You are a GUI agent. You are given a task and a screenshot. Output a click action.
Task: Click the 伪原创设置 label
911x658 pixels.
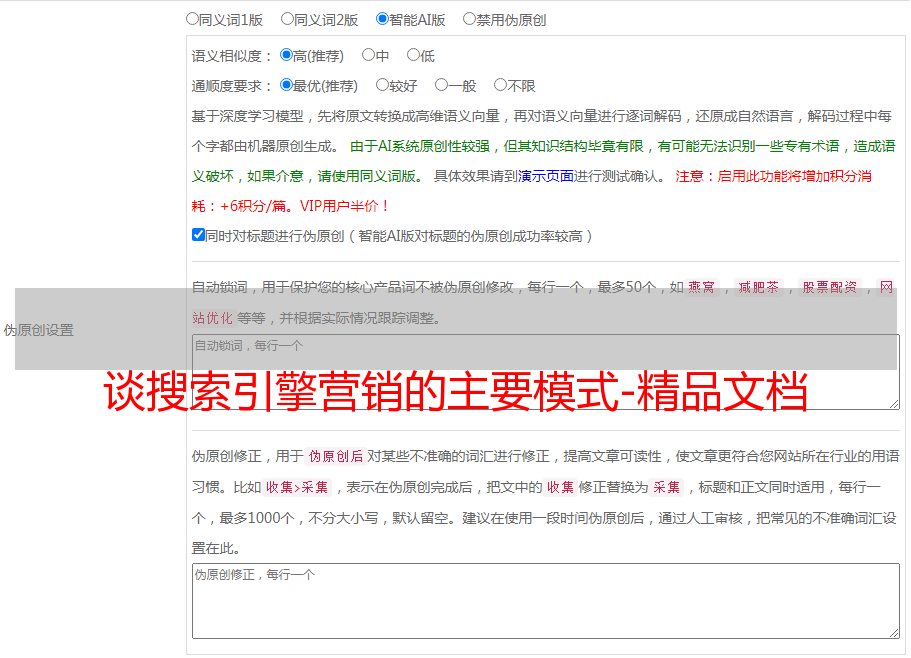tap(39, 330)
